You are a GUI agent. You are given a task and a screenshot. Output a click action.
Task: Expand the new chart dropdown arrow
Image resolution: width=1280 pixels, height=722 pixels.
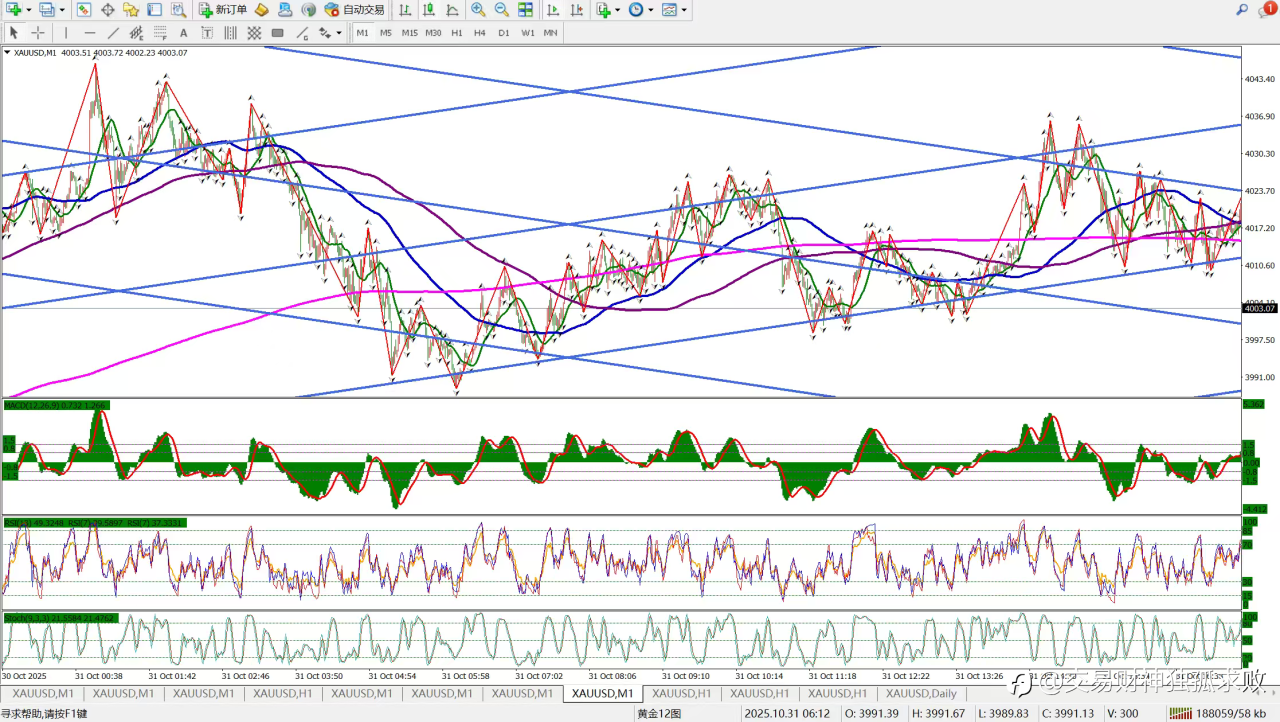(28, 10)
